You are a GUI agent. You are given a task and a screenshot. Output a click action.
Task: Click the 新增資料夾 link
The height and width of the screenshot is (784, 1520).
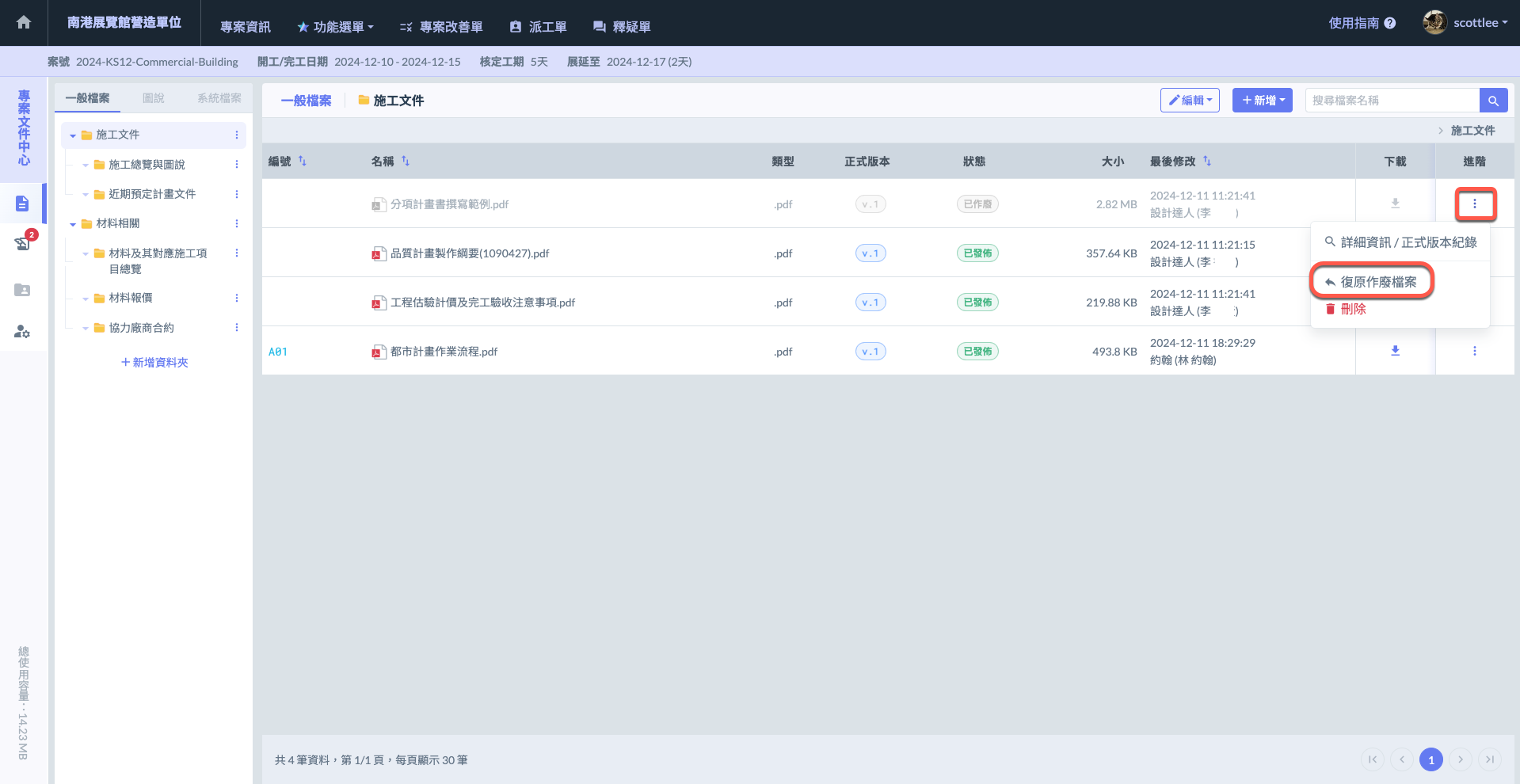(154, 363)
